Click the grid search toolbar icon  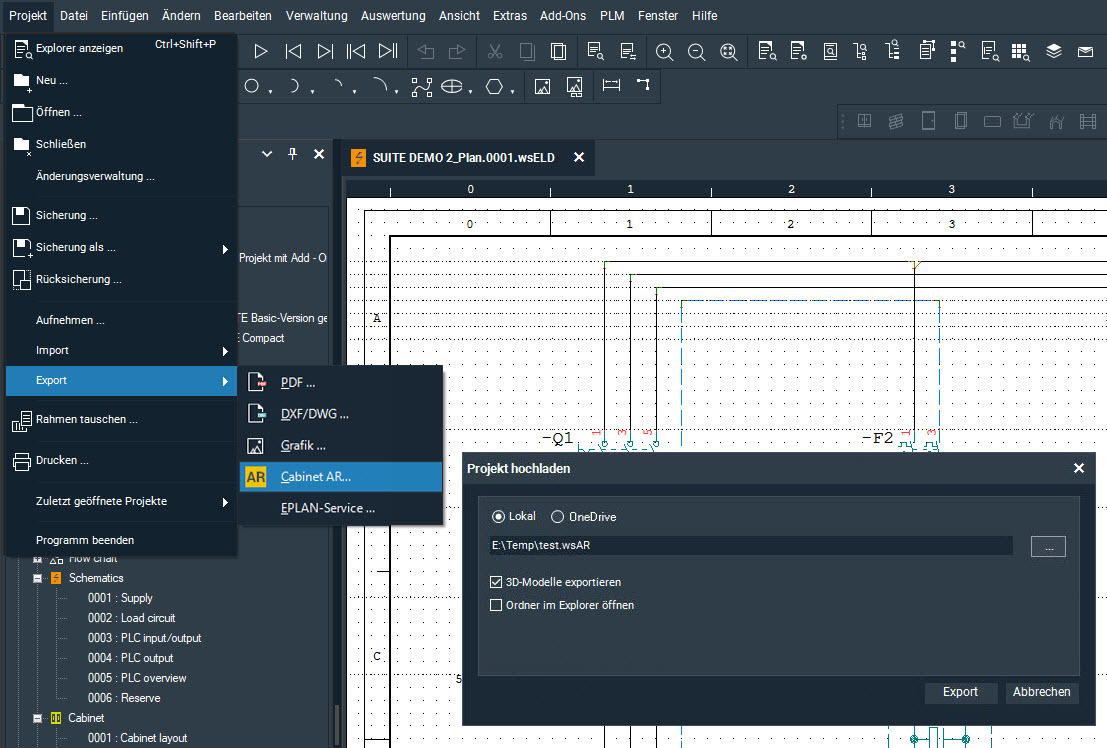click(1020, 52)
